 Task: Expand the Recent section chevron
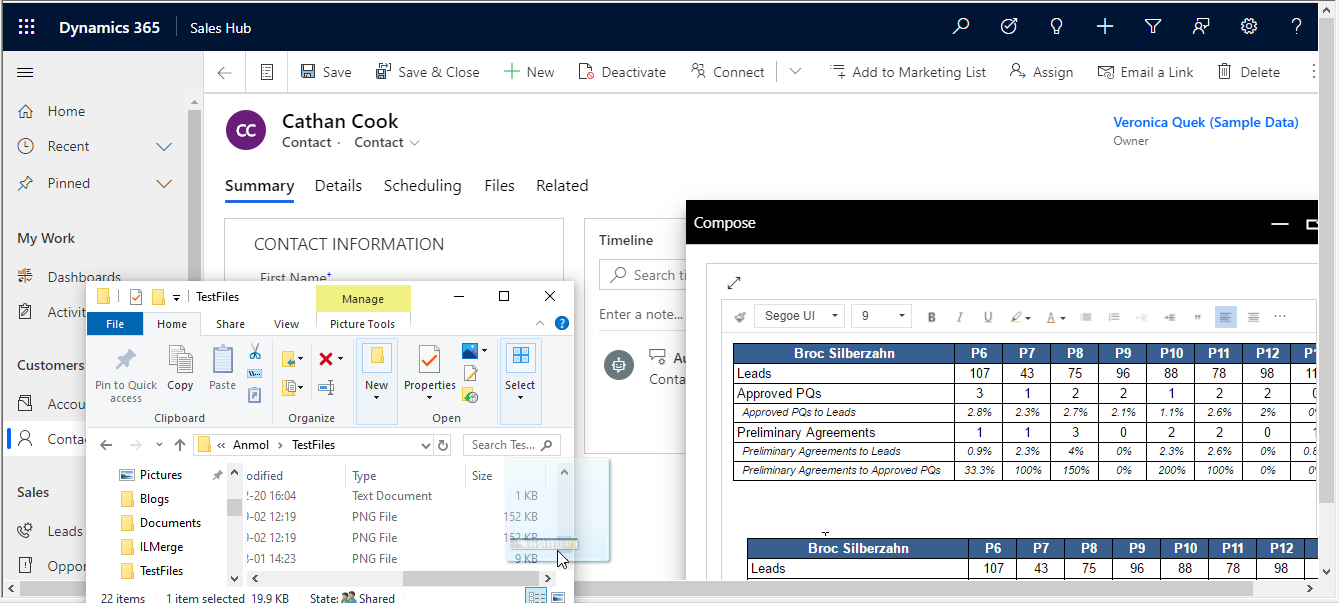pos(165,147)
